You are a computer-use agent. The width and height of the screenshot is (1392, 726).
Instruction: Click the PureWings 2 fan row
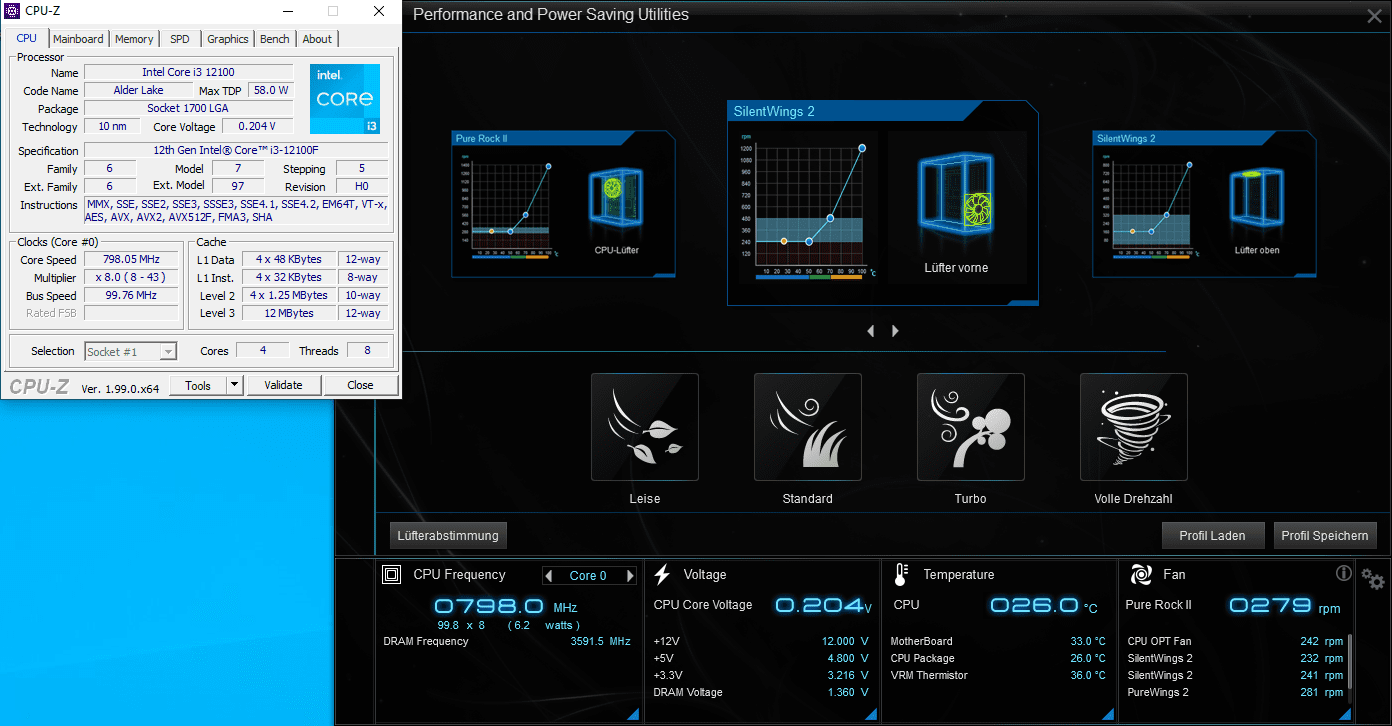pos(1235,692)
